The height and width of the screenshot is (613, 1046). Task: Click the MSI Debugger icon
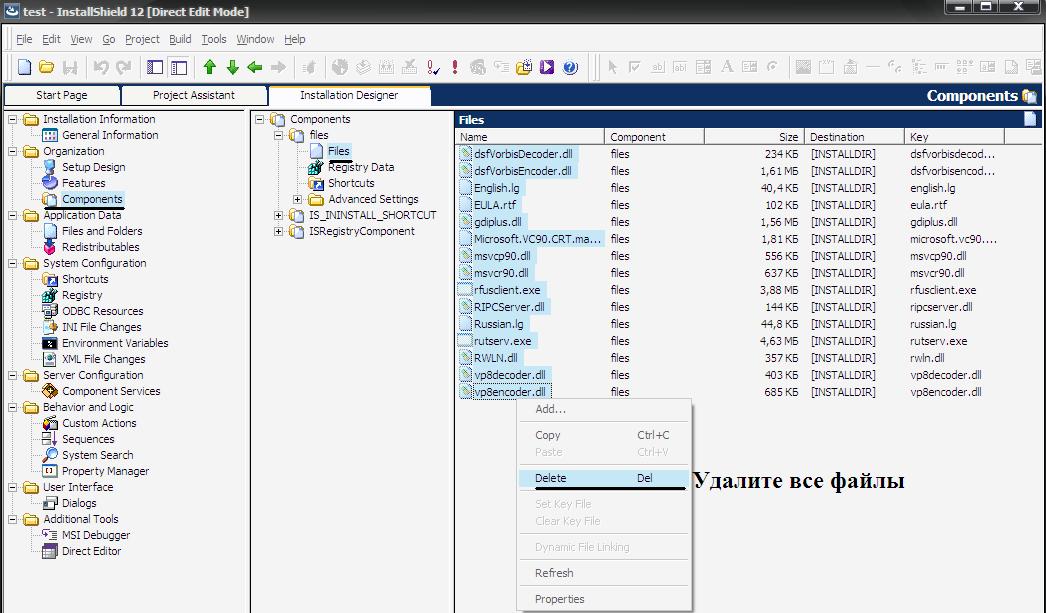(x=50, y=535)
